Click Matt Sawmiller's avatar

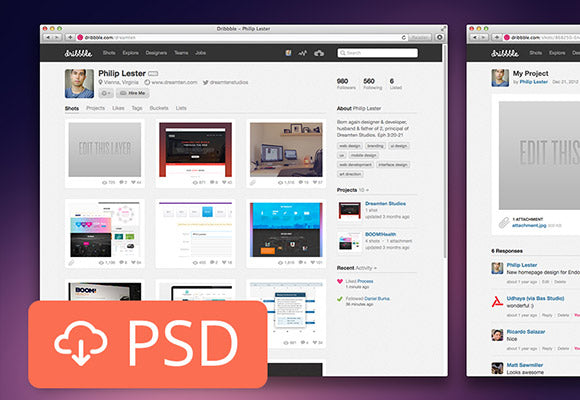497,368
